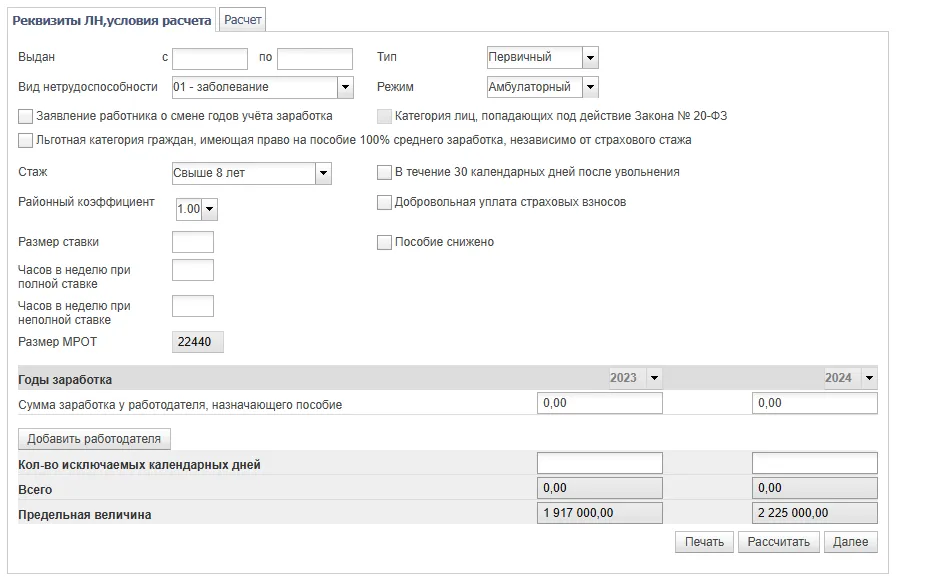Screen dimensions: 951x579
Task: Change the 2023 earnings year dropdown
Action: click(654, 378)
